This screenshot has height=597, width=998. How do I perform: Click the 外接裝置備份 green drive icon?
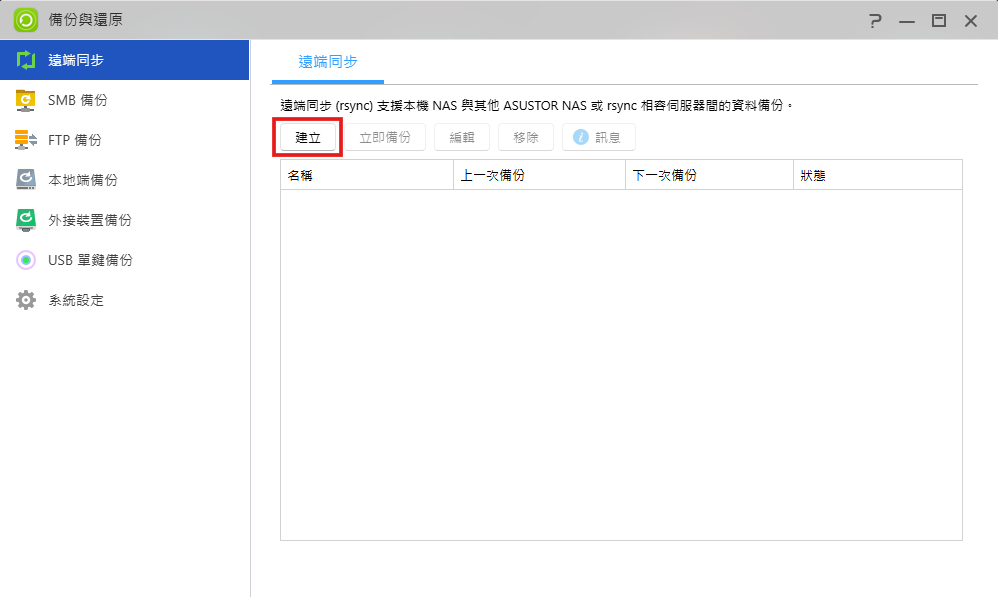25,220
